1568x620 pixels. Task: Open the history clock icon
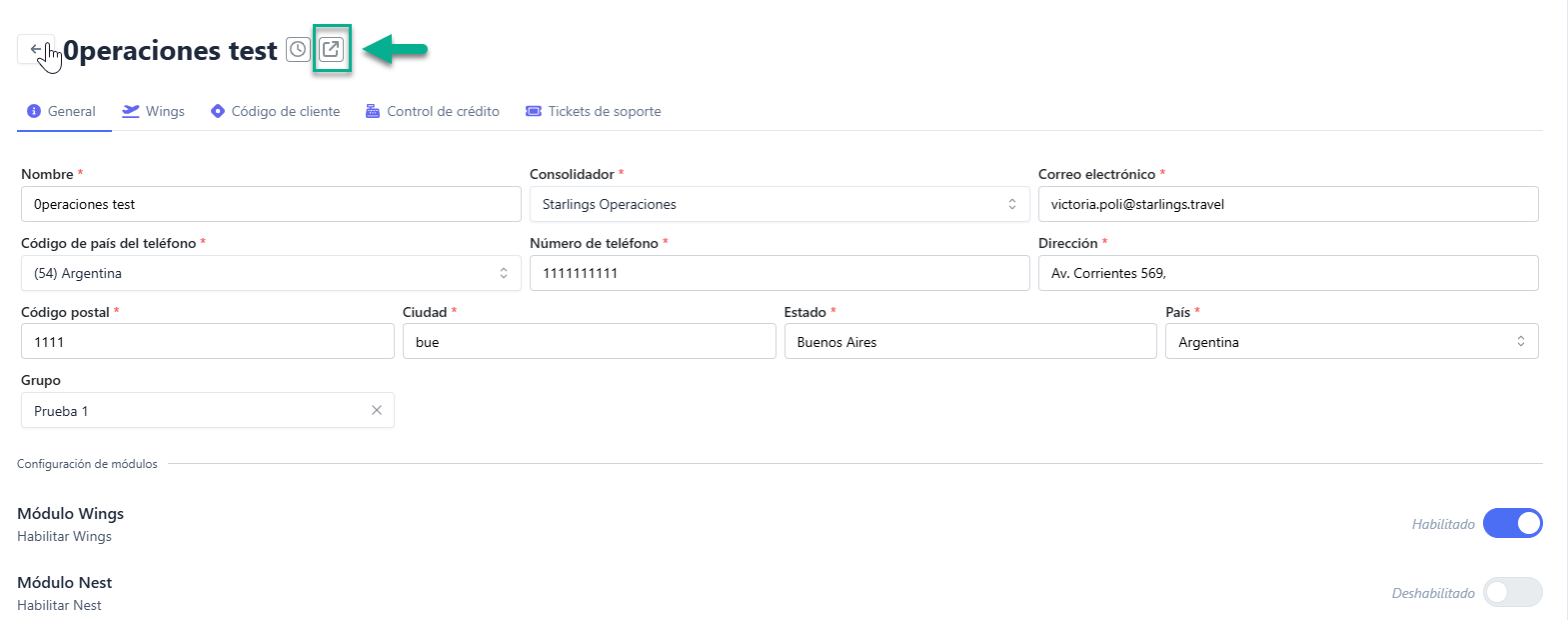pos(298,49)
